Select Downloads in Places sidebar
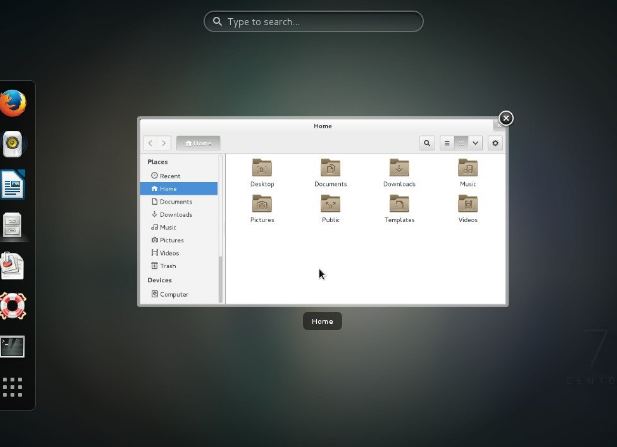The width and height of the screenshot is (617, 447). pyautogui.click(x=179, y=214)
